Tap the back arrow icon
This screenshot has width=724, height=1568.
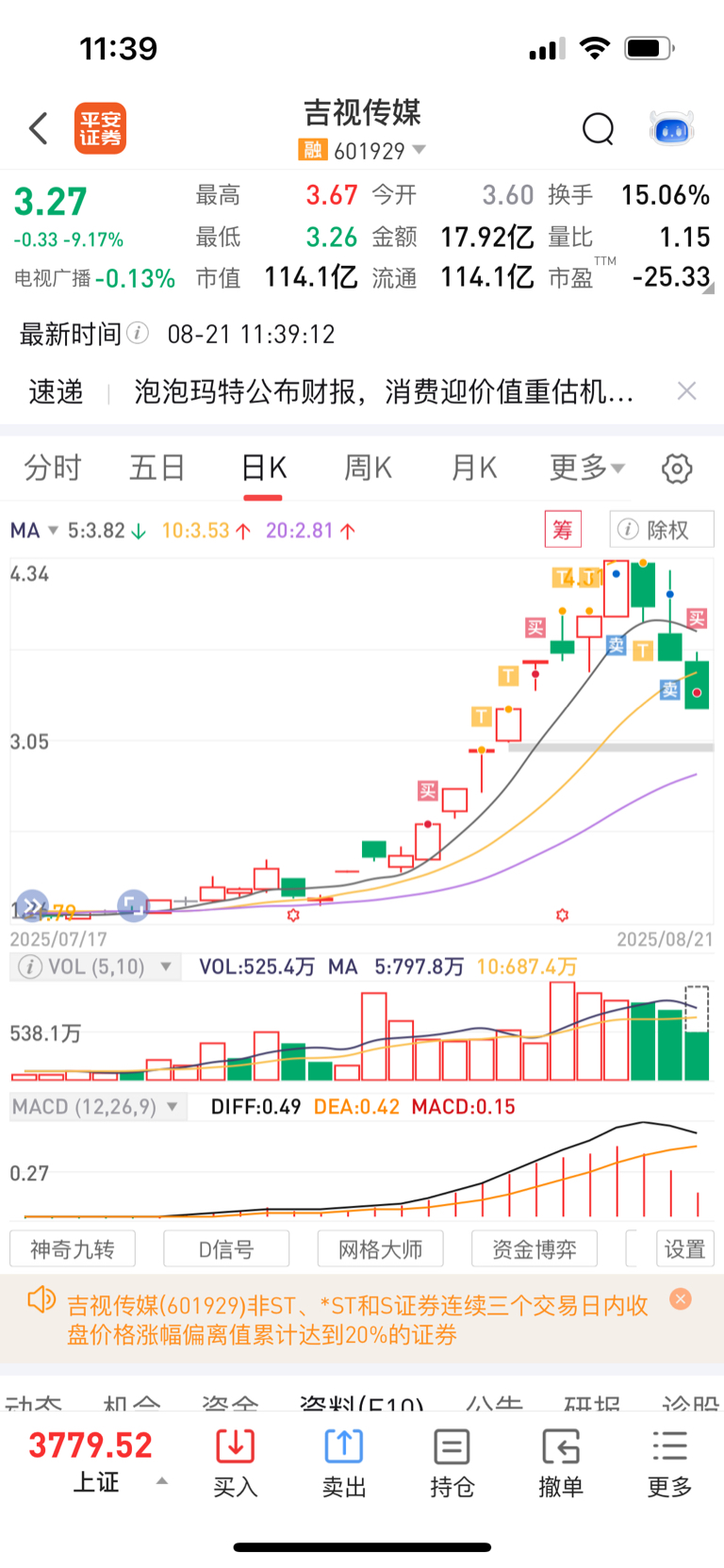click(x=39, y=128)
